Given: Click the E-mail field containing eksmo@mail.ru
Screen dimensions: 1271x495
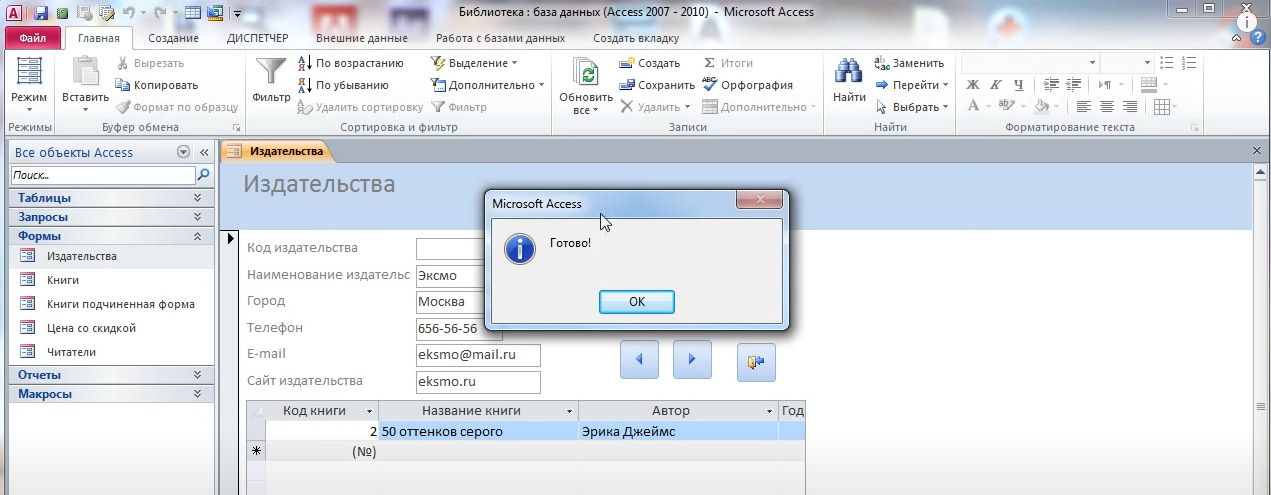Looking at the screenshot, I should coord(477,355).
